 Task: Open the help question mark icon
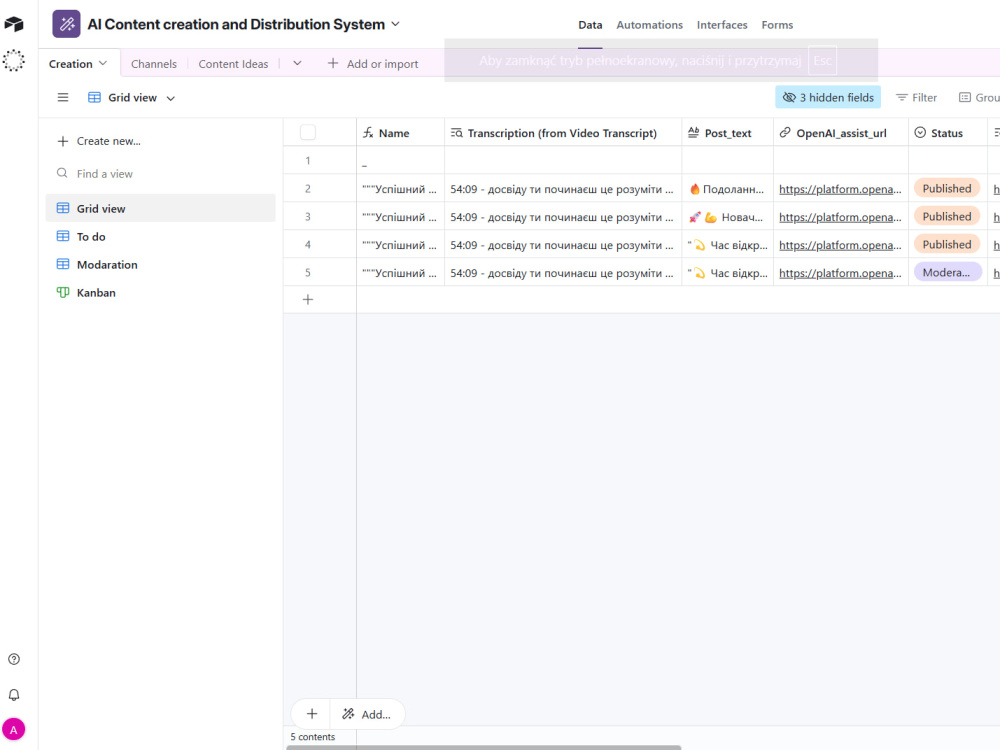[13, 659]
